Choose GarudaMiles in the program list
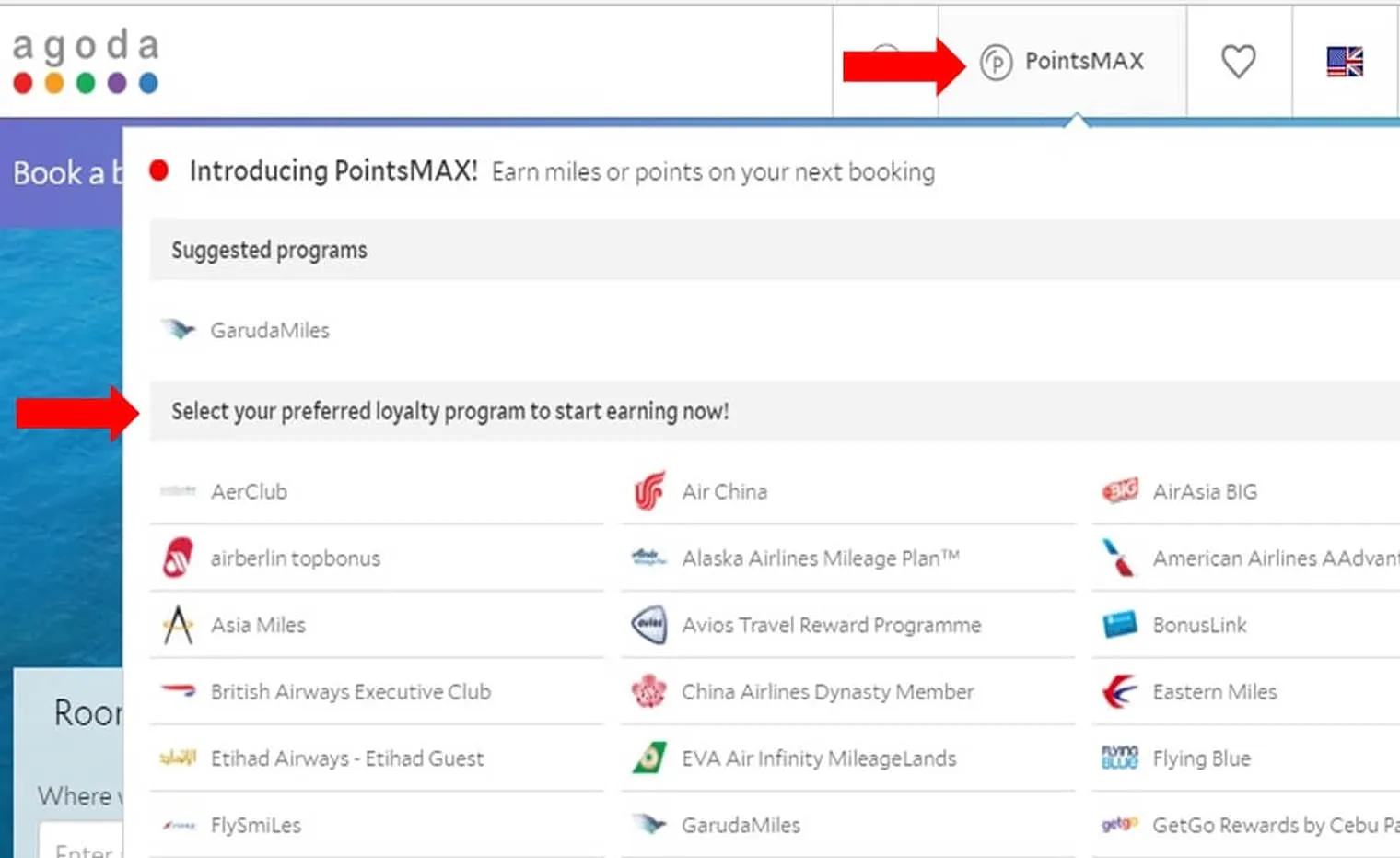Image resolution: width=1400 pixels, height=858 pixels. [x=741, y=825]
